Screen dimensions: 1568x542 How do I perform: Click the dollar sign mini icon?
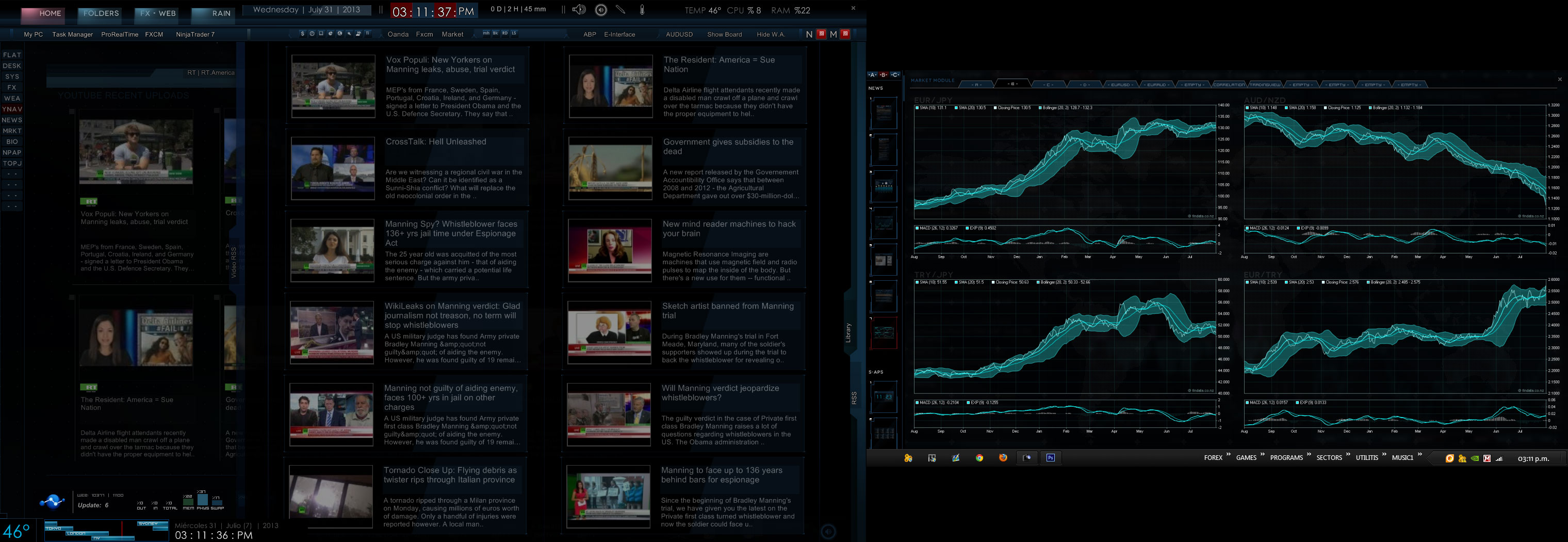click(x=303, y=34)
